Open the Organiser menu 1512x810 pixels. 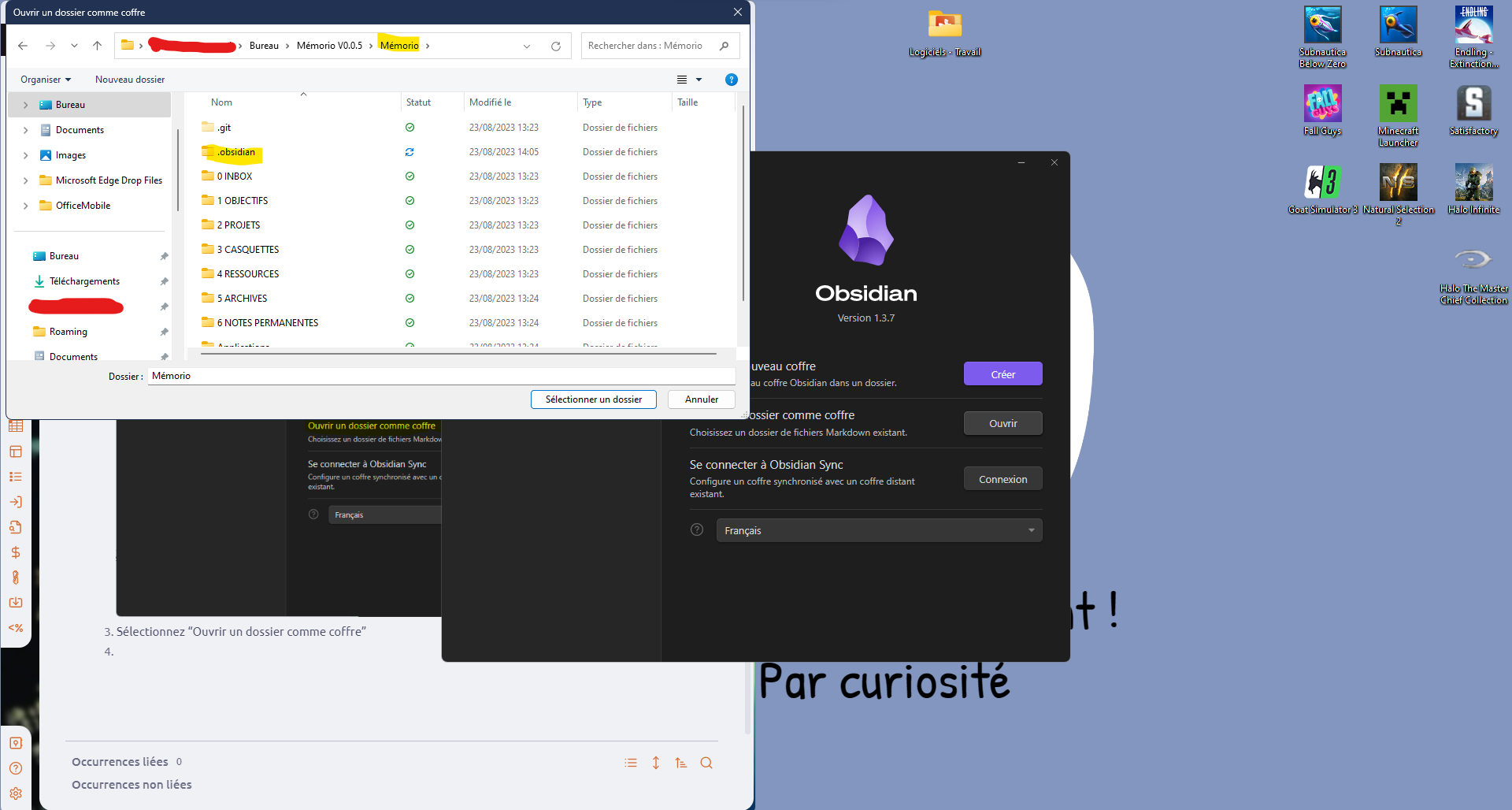pos(46,80)
